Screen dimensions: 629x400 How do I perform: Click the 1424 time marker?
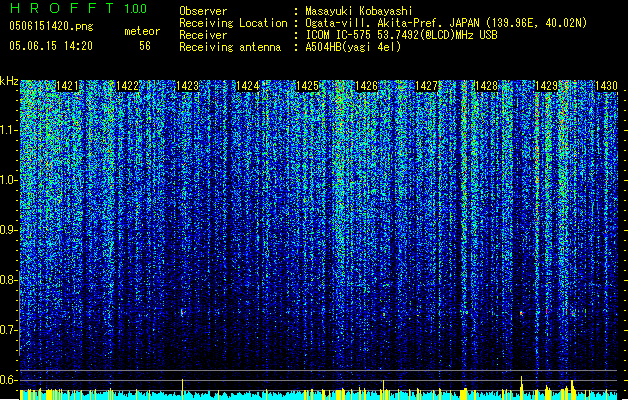(x=248, y=86)
